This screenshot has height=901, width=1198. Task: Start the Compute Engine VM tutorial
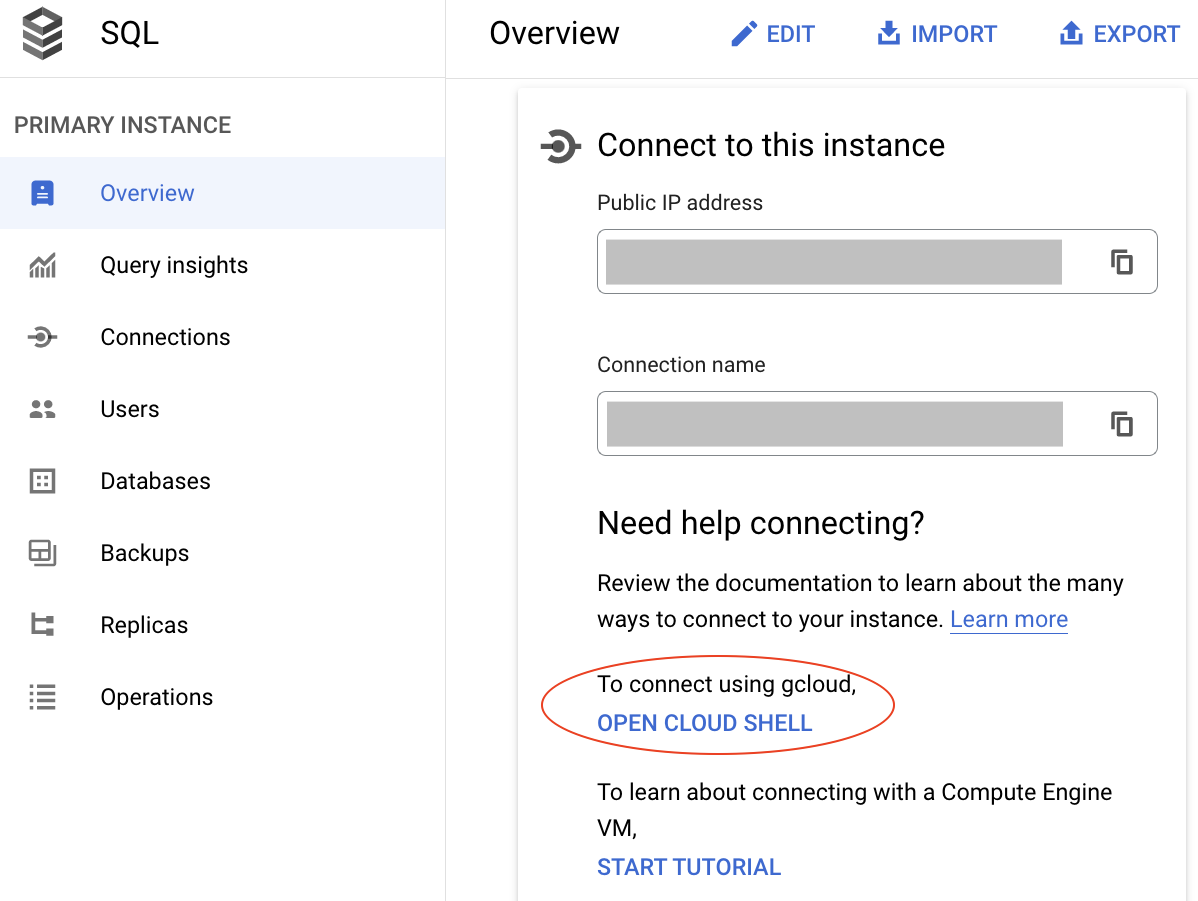[688, 867]
